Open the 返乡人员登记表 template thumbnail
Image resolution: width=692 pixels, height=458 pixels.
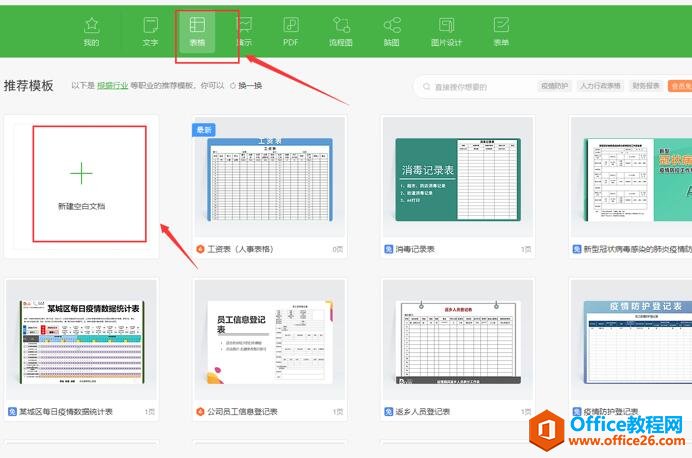(457, 341)
